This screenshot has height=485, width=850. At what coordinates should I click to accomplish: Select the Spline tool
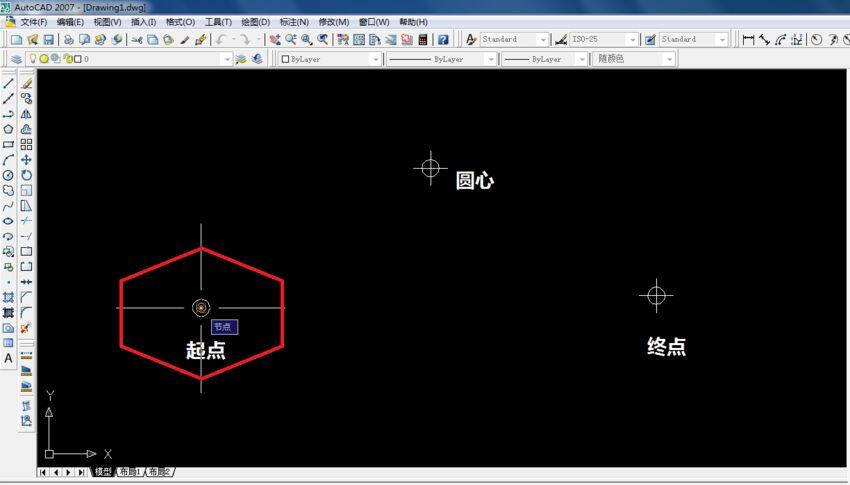point(8,206)
